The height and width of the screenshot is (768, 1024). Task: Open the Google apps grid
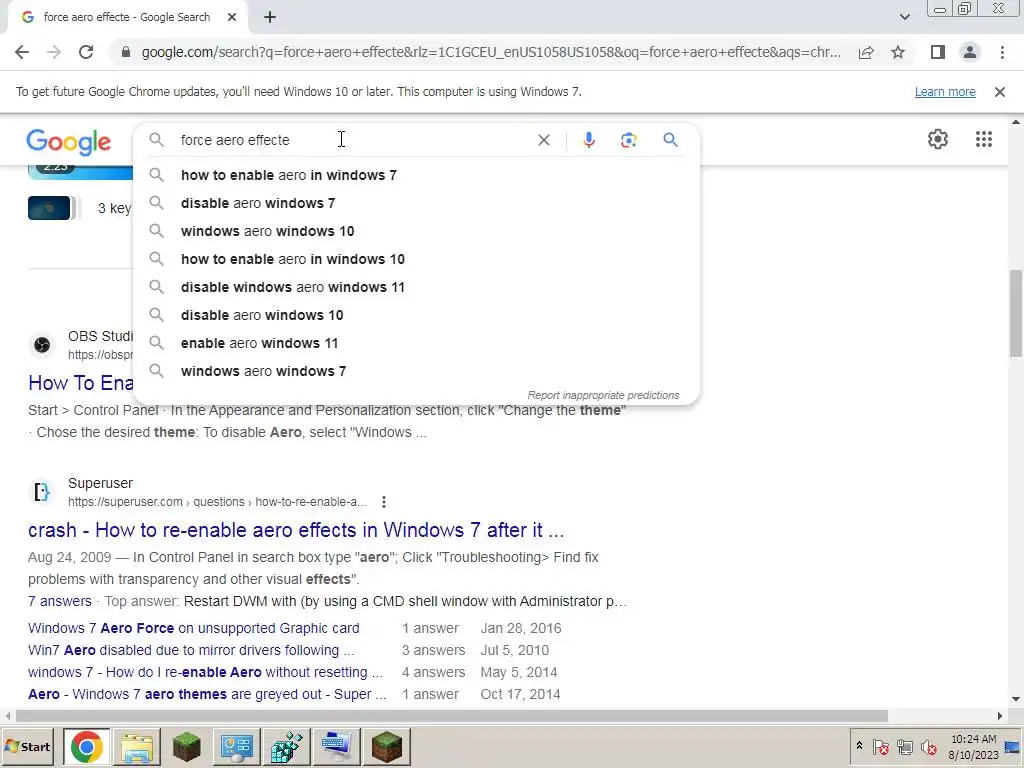click(x=984, y=139)
